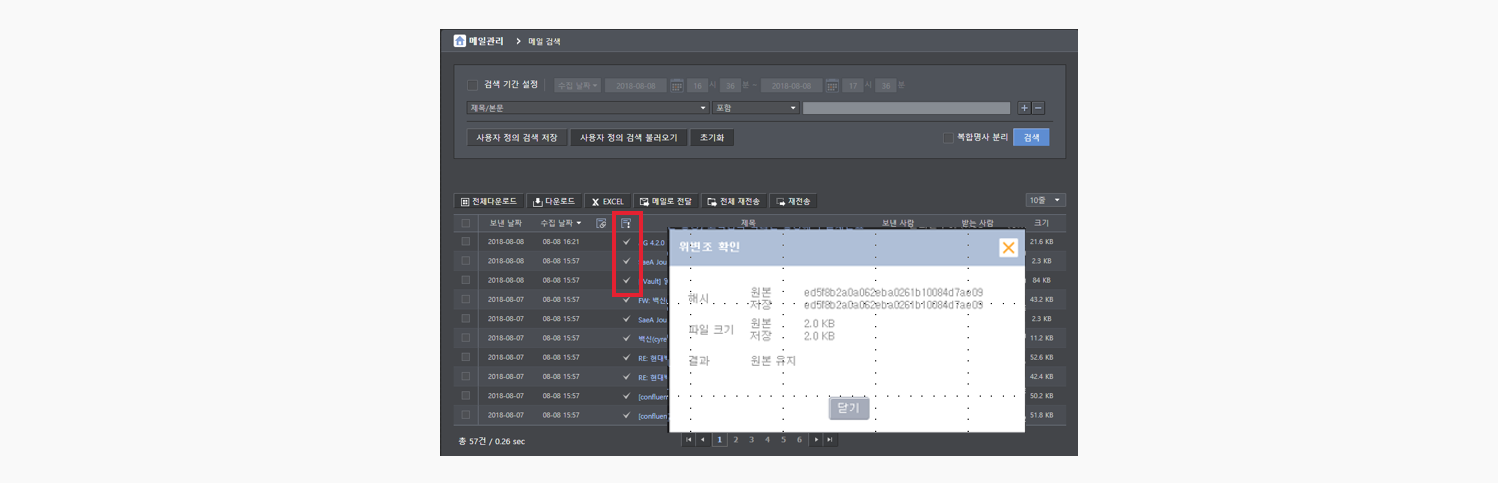This screenshot has width=1498, height=483.
Task: Select the checkbox of the 43.2 KB row
Action: 466,299
